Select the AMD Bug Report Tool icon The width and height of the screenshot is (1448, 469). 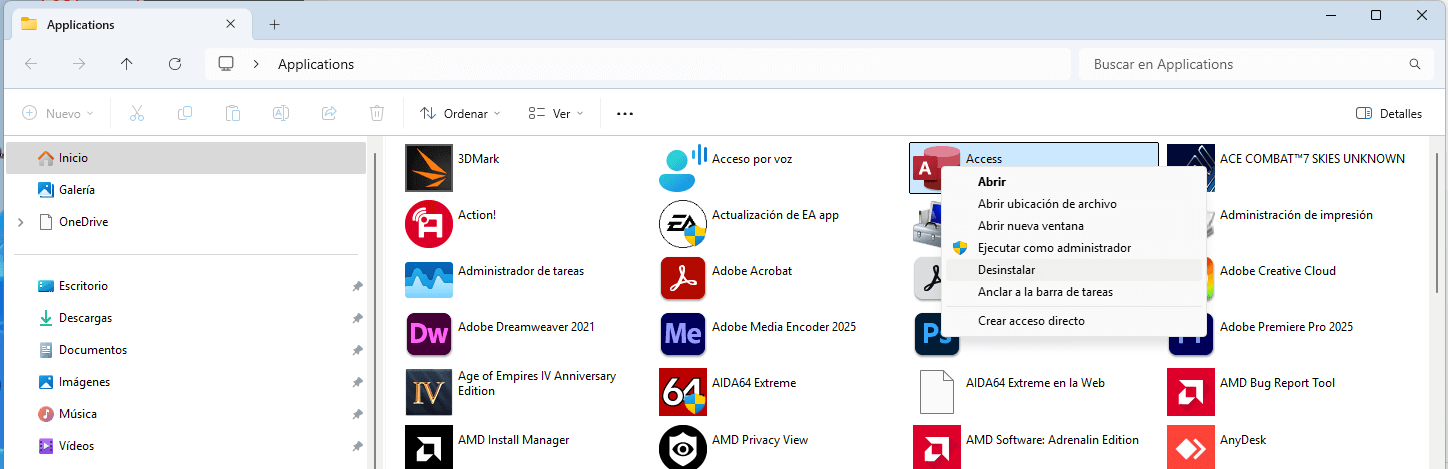click(x=1191, y=392)
